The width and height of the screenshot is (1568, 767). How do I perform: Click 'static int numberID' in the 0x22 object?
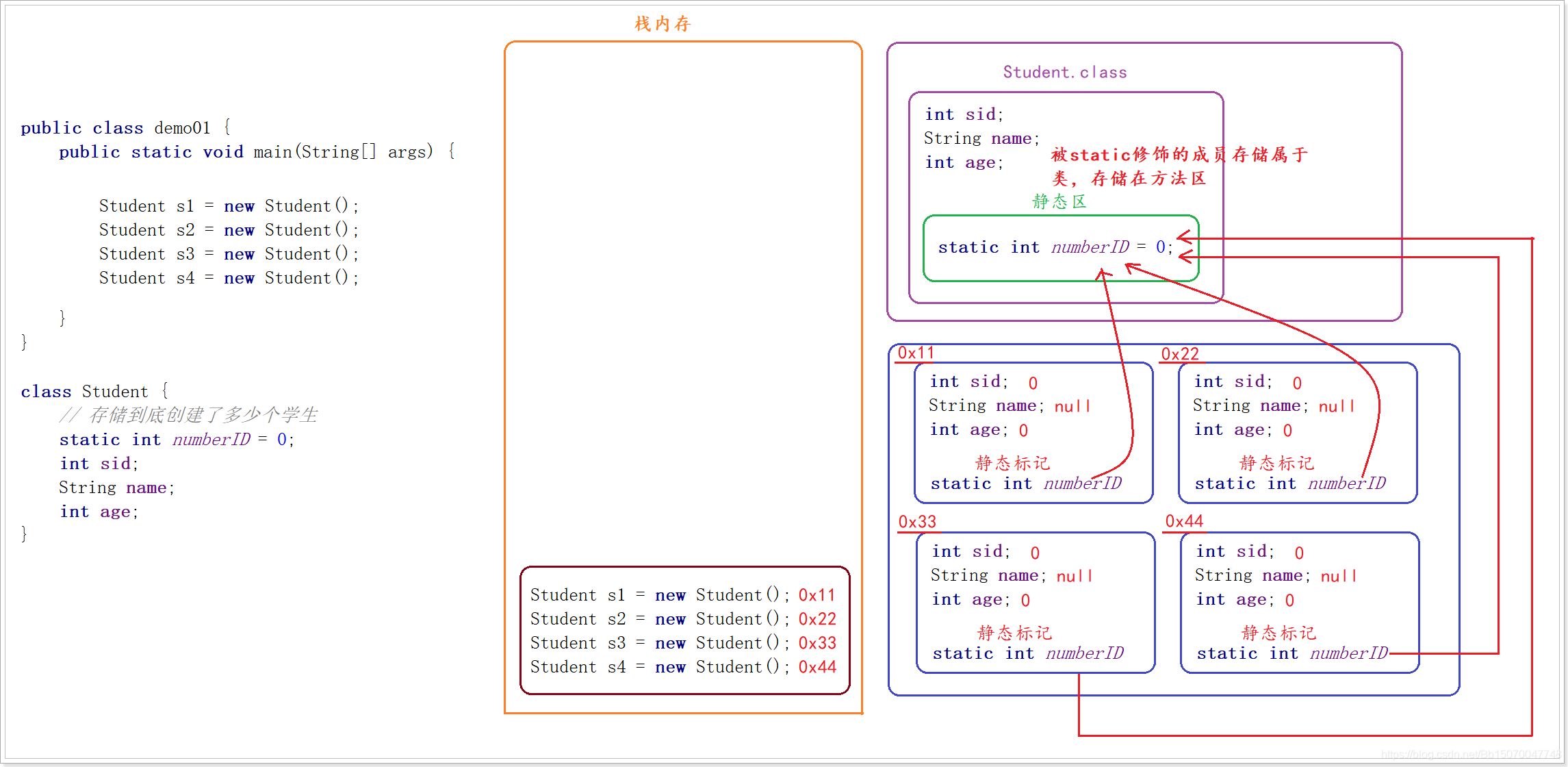(x=1290, y=484)
